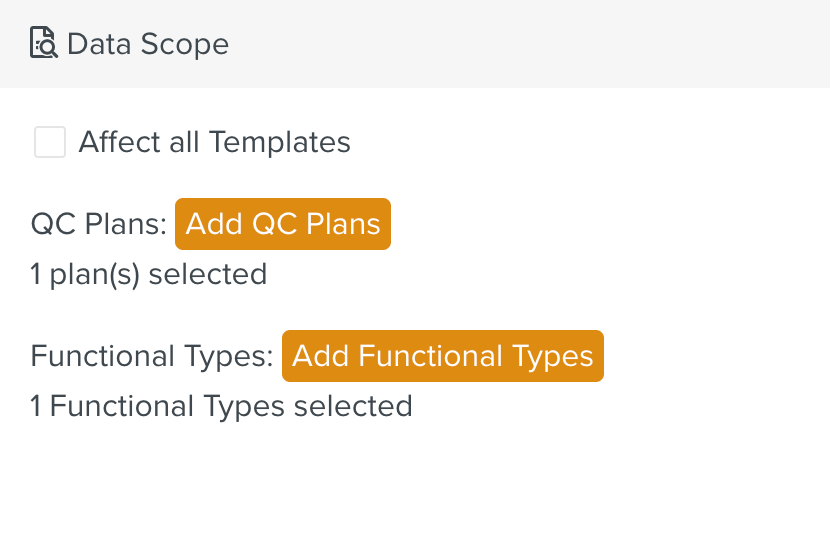Toggle the checkbox beside Affect all Templates
The height and width of the screenshot is (538, 830).
(50, 142)
